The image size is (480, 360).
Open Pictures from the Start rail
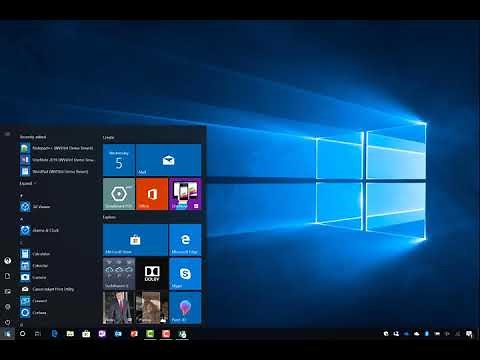(8, 291)
